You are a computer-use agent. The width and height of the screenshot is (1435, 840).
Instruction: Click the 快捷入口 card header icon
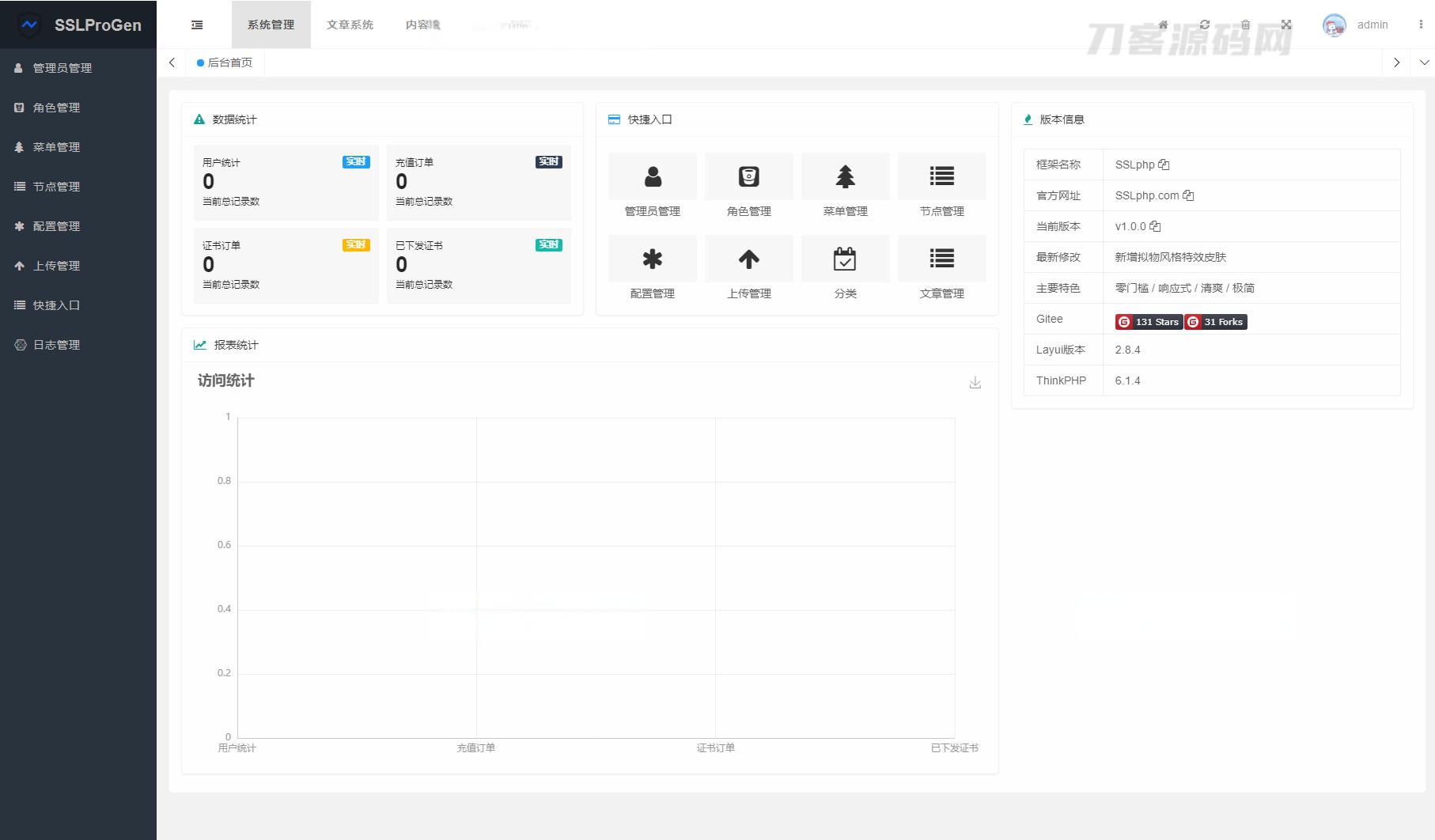point(614,119)
